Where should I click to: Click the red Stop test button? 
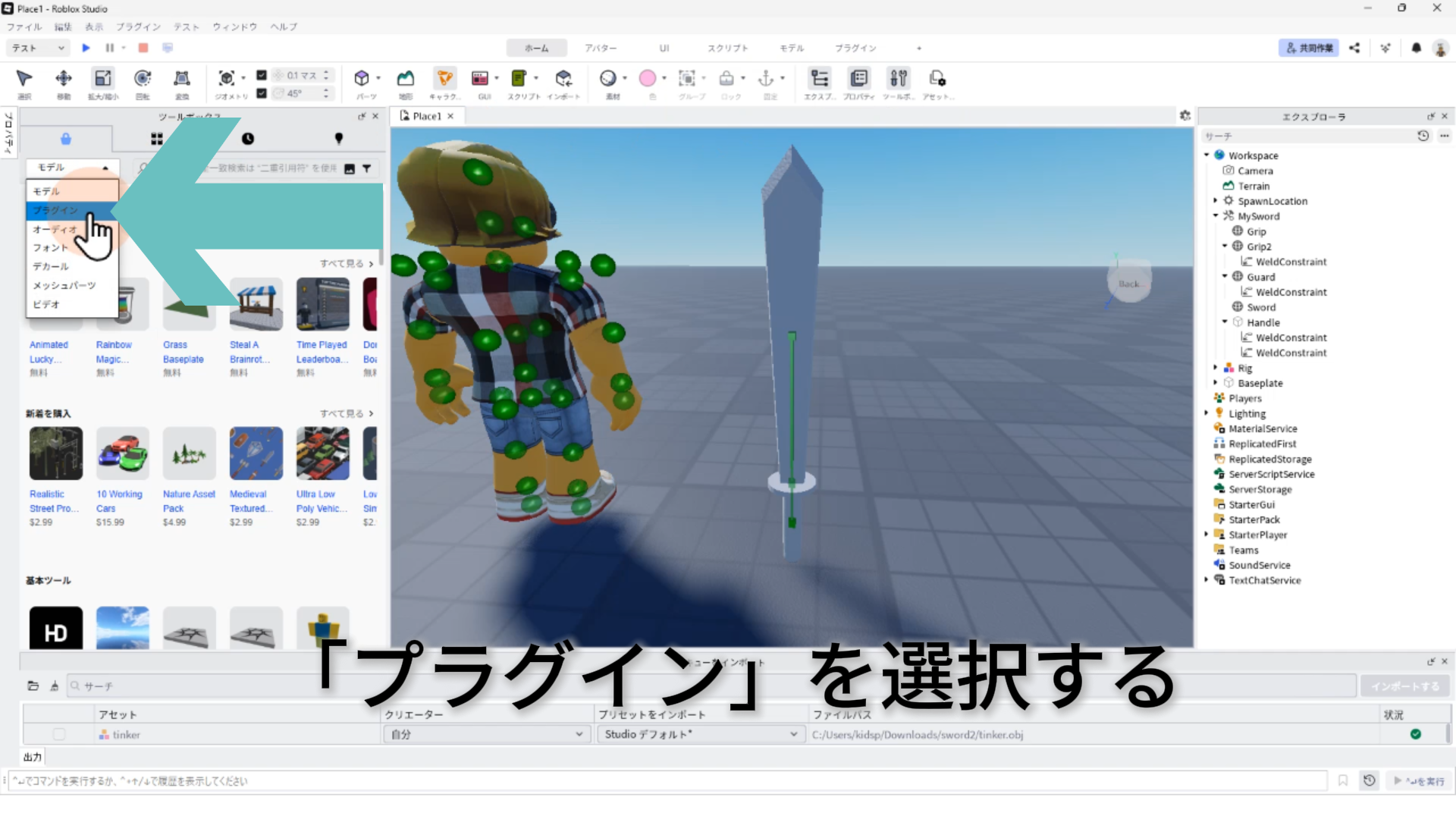pyautogui.click(x=143, y=48)
